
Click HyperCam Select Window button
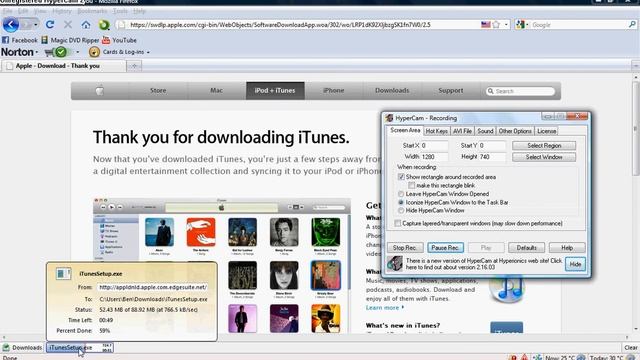pyautogui.click(x=544, y=157)
